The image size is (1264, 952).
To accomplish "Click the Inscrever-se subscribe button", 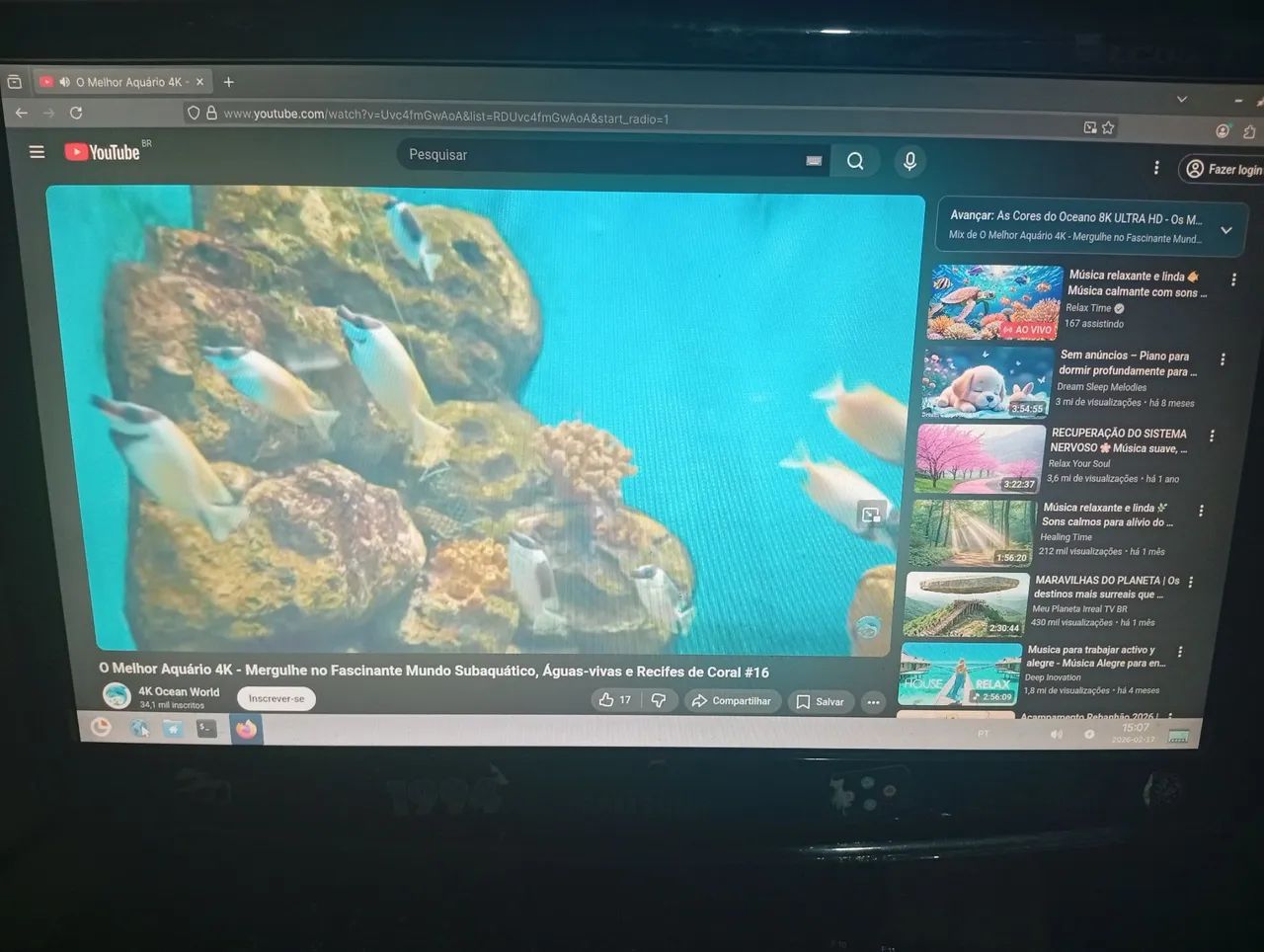I will [x=276, y=698].
